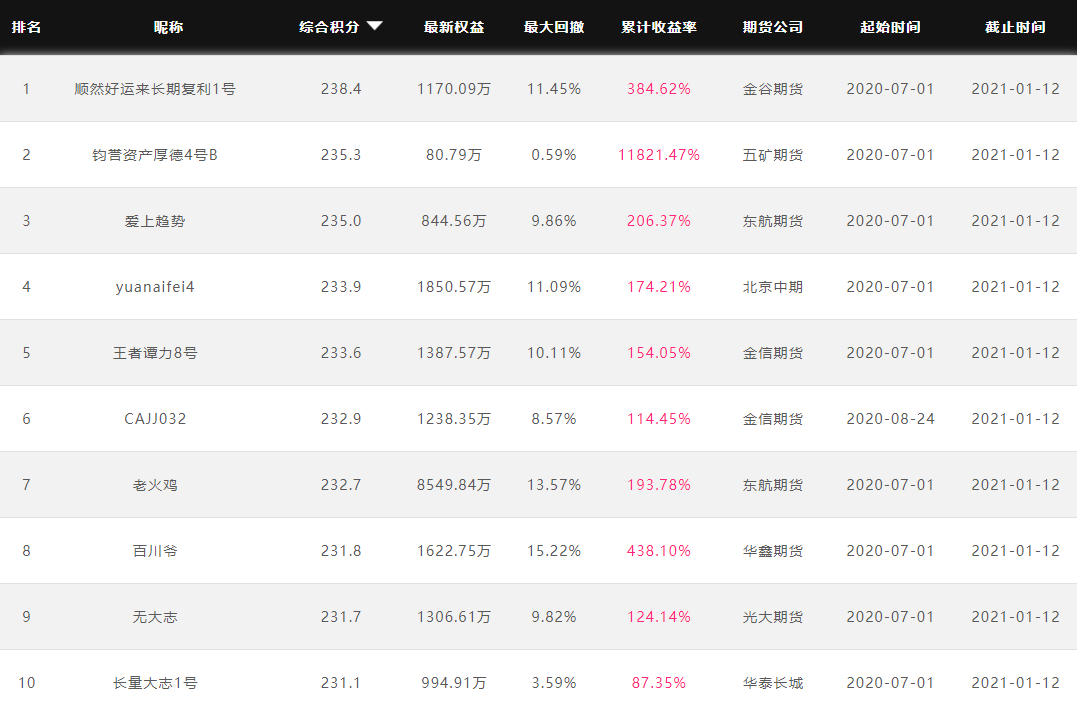
Task: Select nickname 百川爷
Action: 155,550
